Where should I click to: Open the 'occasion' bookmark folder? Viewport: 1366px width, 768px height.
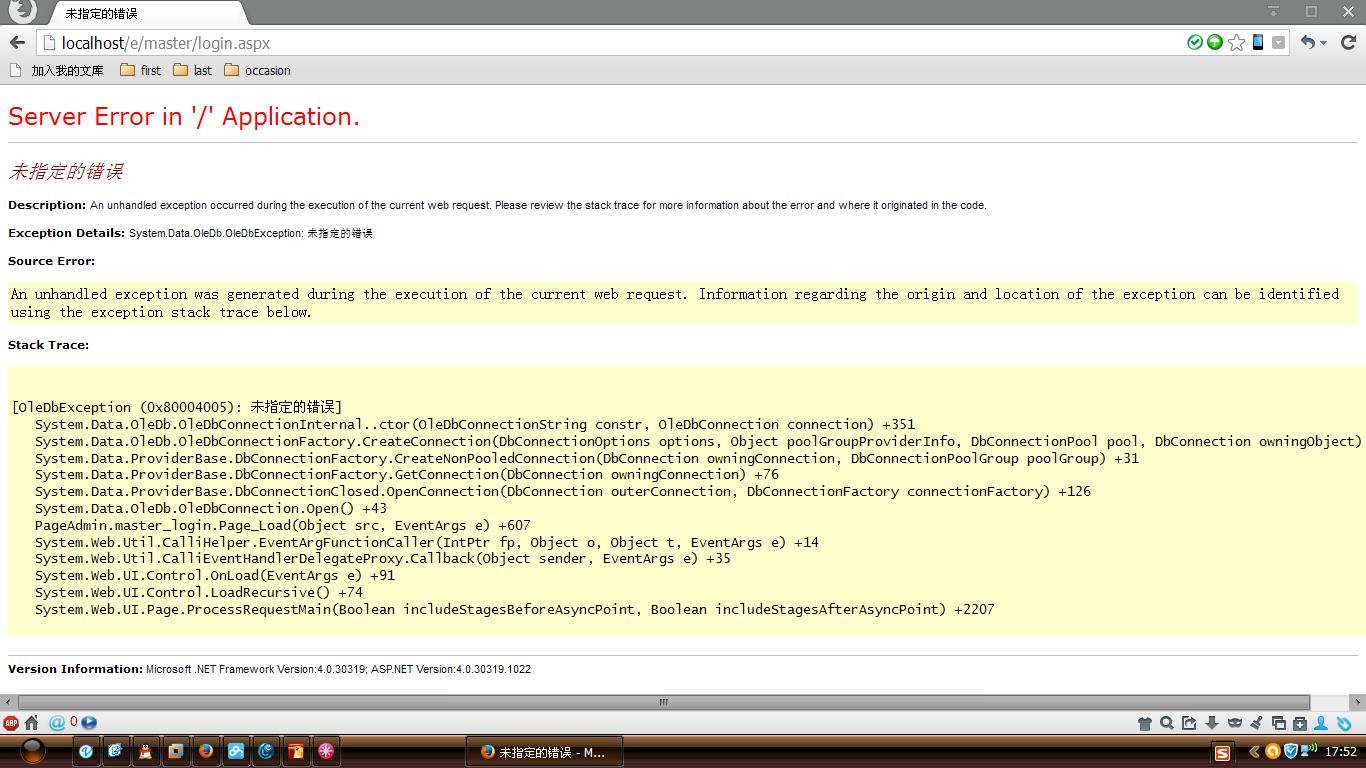point(257,70)
